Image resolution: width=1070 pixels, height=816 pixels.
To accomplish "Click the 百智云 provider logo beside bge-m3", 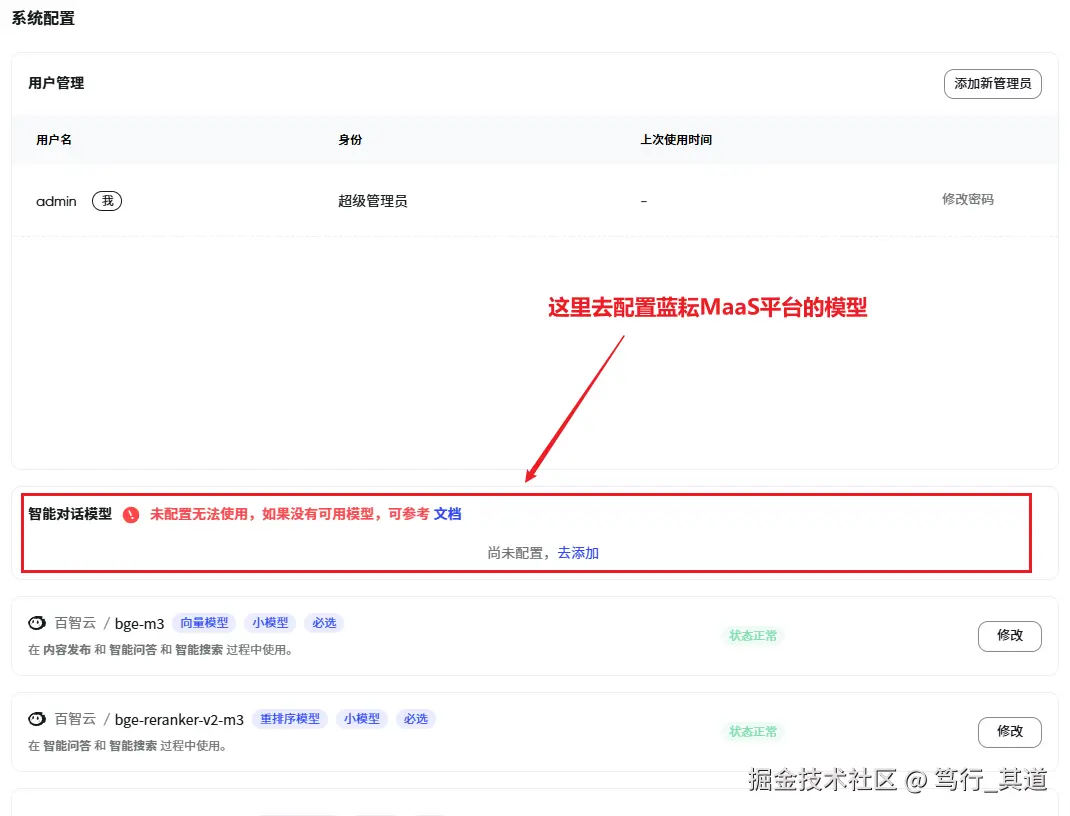I will pos(37,622).
